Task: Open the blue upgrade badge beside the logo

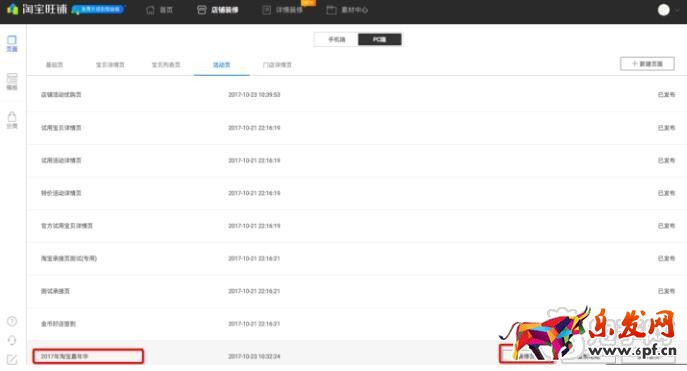Action: point(98,9)
